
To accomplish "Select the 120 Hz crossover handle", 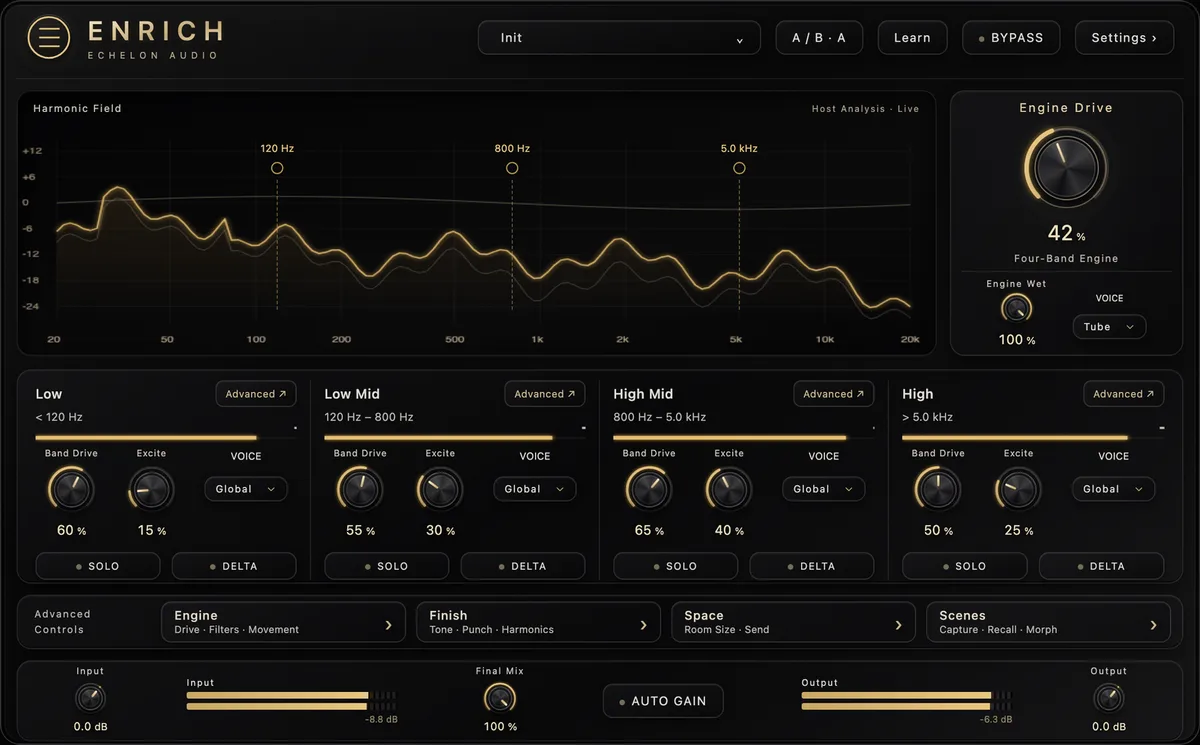I will [277, 168].
